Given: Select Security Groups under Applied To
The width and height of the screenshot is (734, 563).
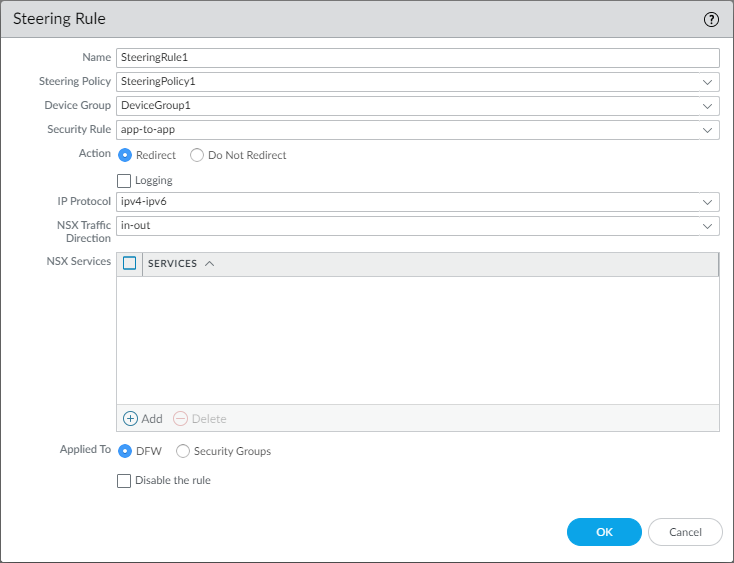Looking at the screenshot, I should [183, 451].
